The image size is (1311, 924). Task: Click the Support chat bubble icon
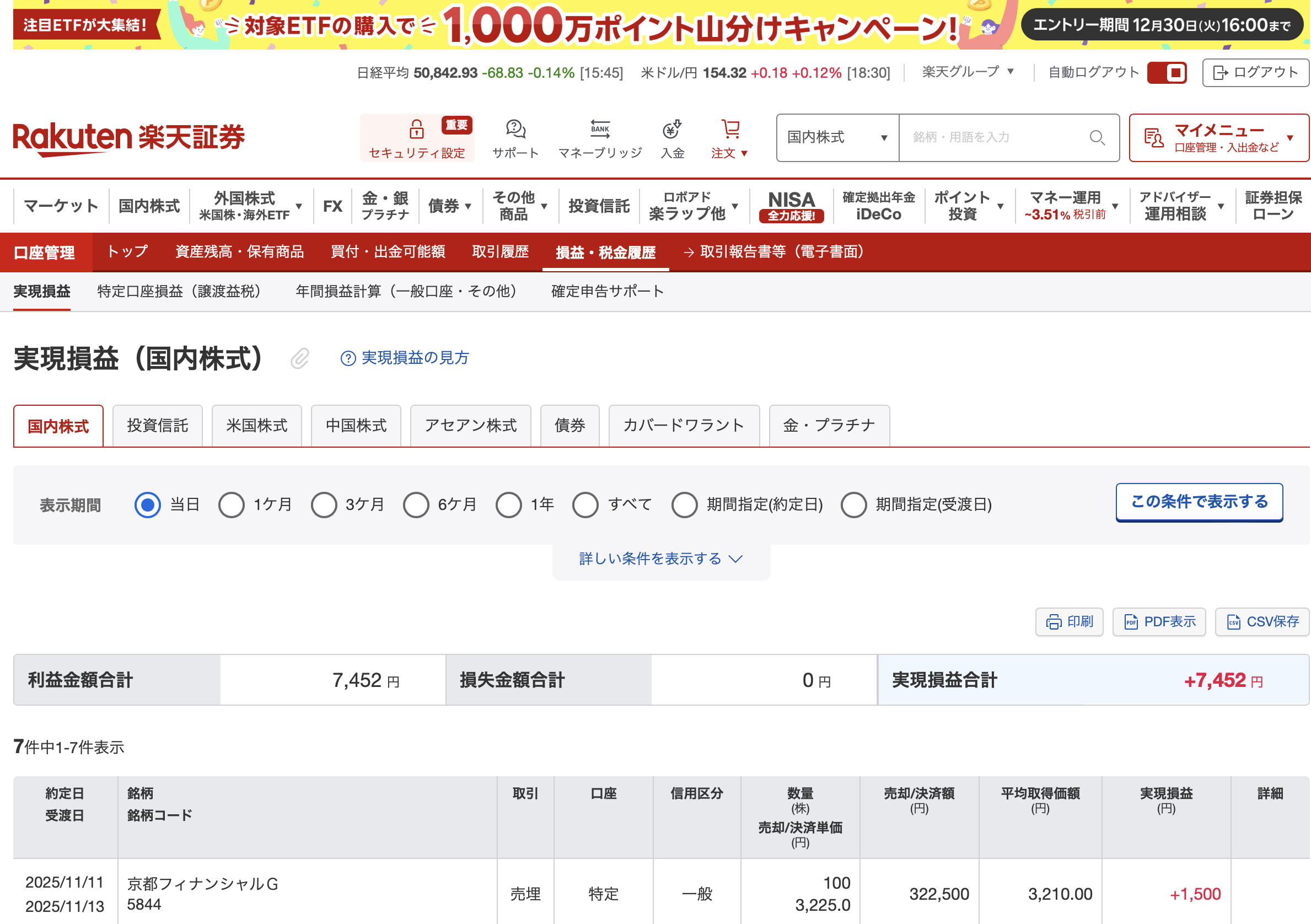click(x=515, y=130)
